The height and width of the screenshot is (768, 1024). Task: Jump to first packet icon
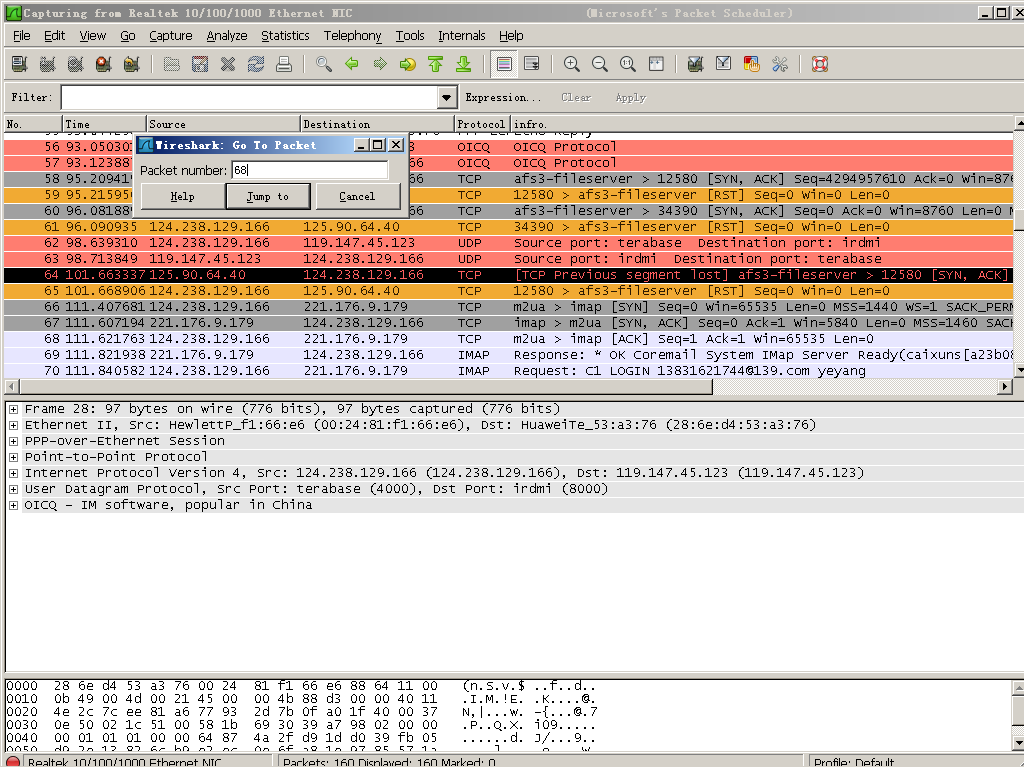(436, 64)
